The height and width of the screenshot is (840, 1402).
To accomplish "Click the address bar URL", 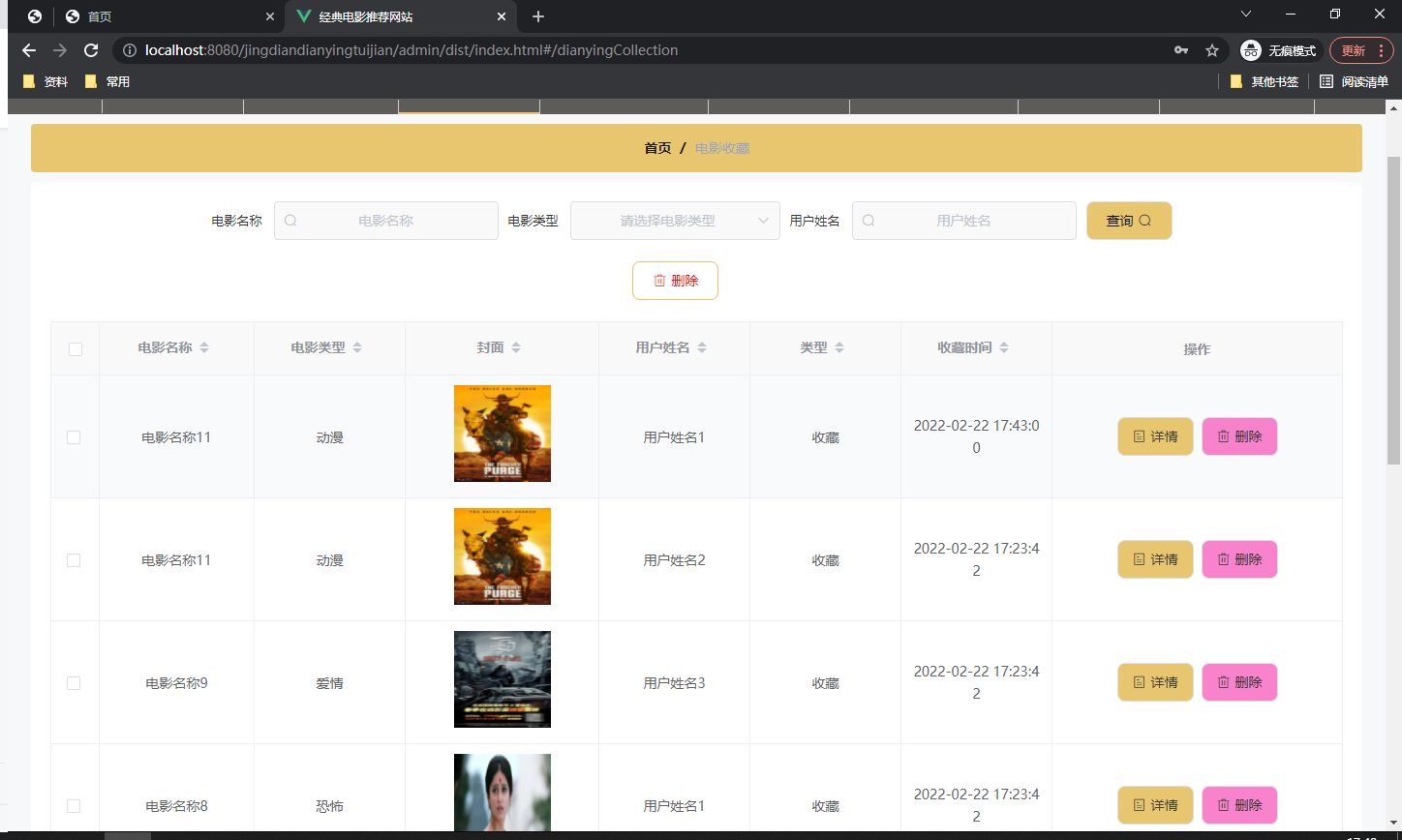I will tap(411, 50).
